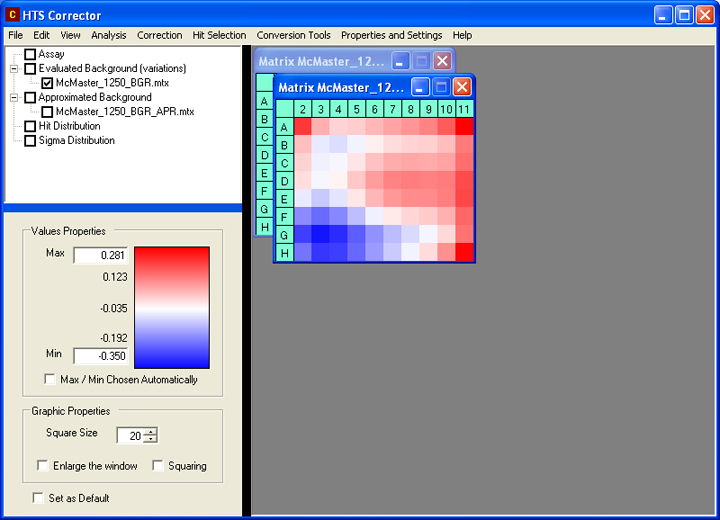
Task: Toggle the Assay checkbox
Action: click(30, 54)
